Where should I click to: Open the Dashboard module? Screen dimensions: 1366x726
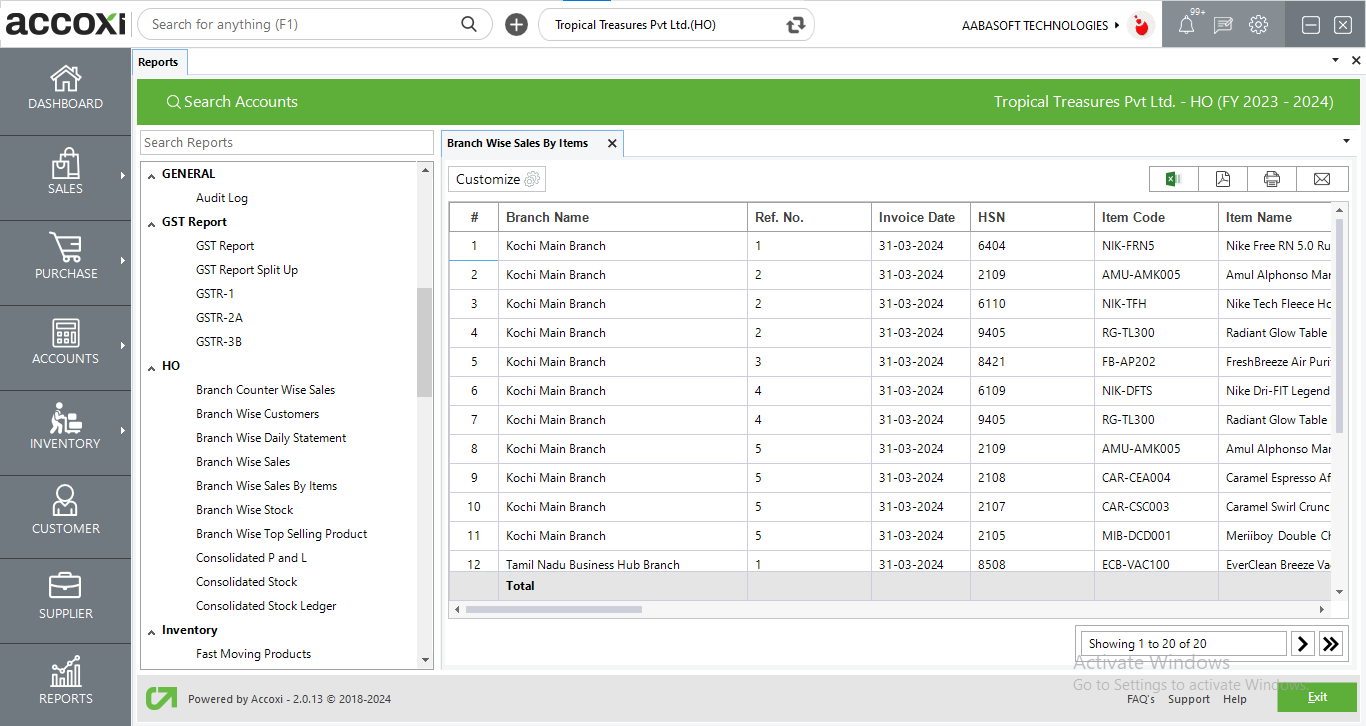tap(65, 90)
